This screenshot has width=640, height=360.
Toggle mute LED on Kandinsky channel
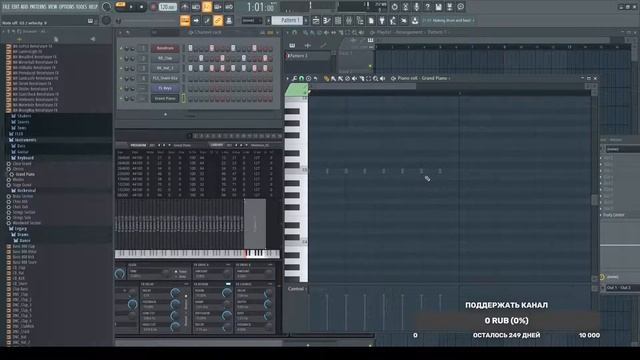tap(121, 49)
